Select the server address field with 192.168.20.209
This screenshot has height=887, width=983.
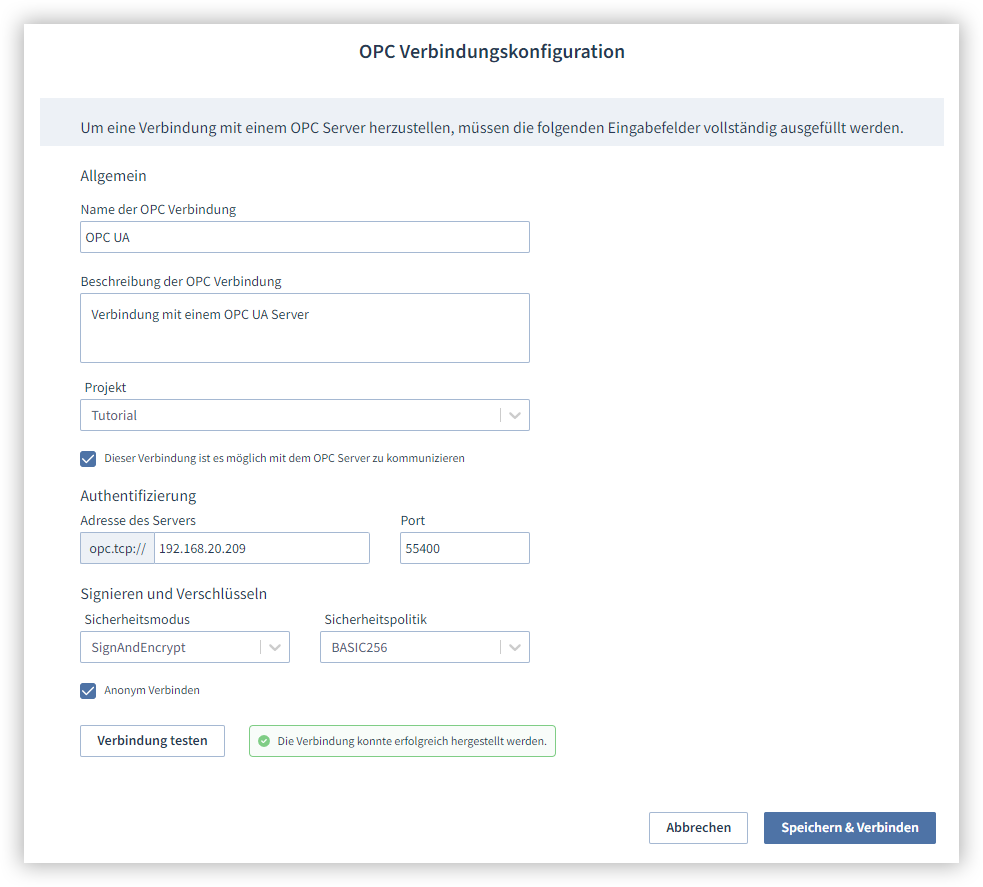260,548
